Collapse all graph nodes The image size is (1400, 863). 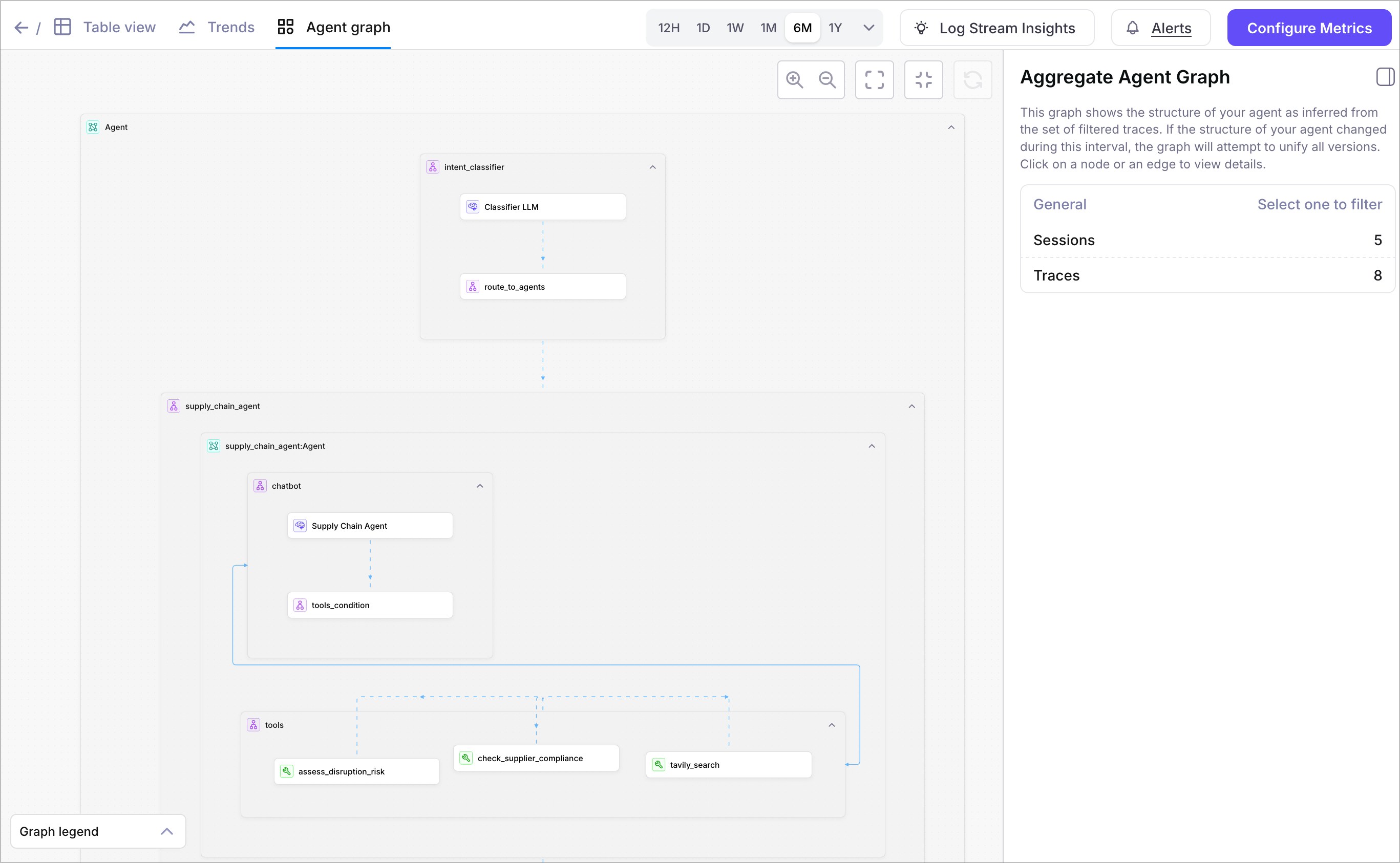pos(923,80)
